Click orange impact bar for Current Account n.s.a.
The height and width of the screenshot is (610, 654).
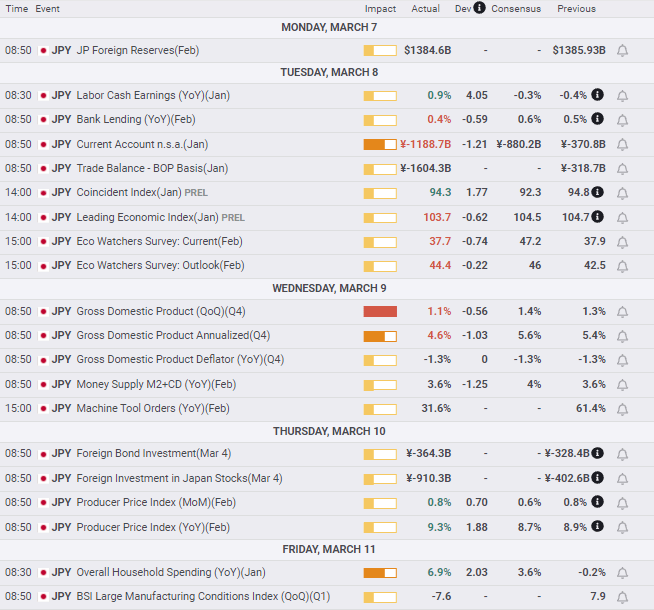pos(380,145)
